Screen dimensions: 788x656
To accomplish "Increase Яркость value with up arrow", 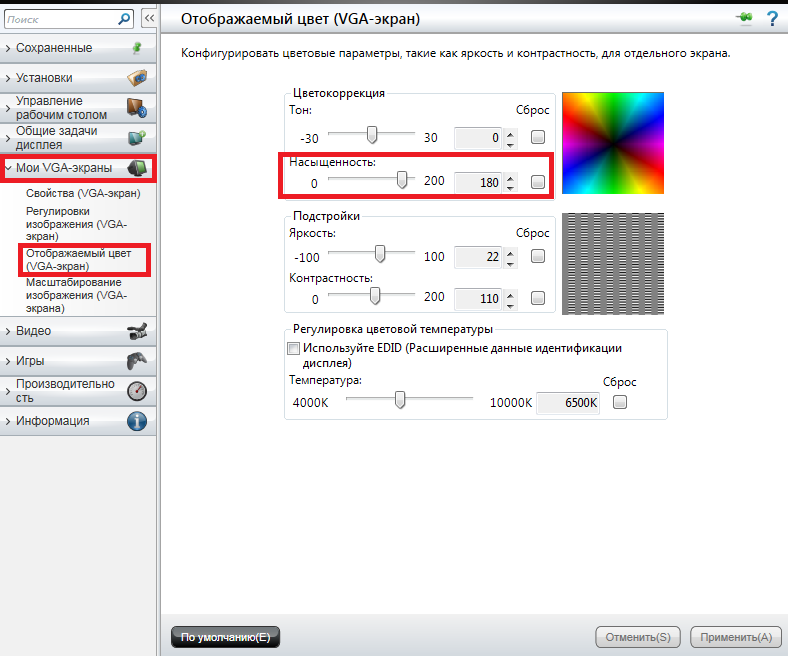I will [x=511, y=253].
